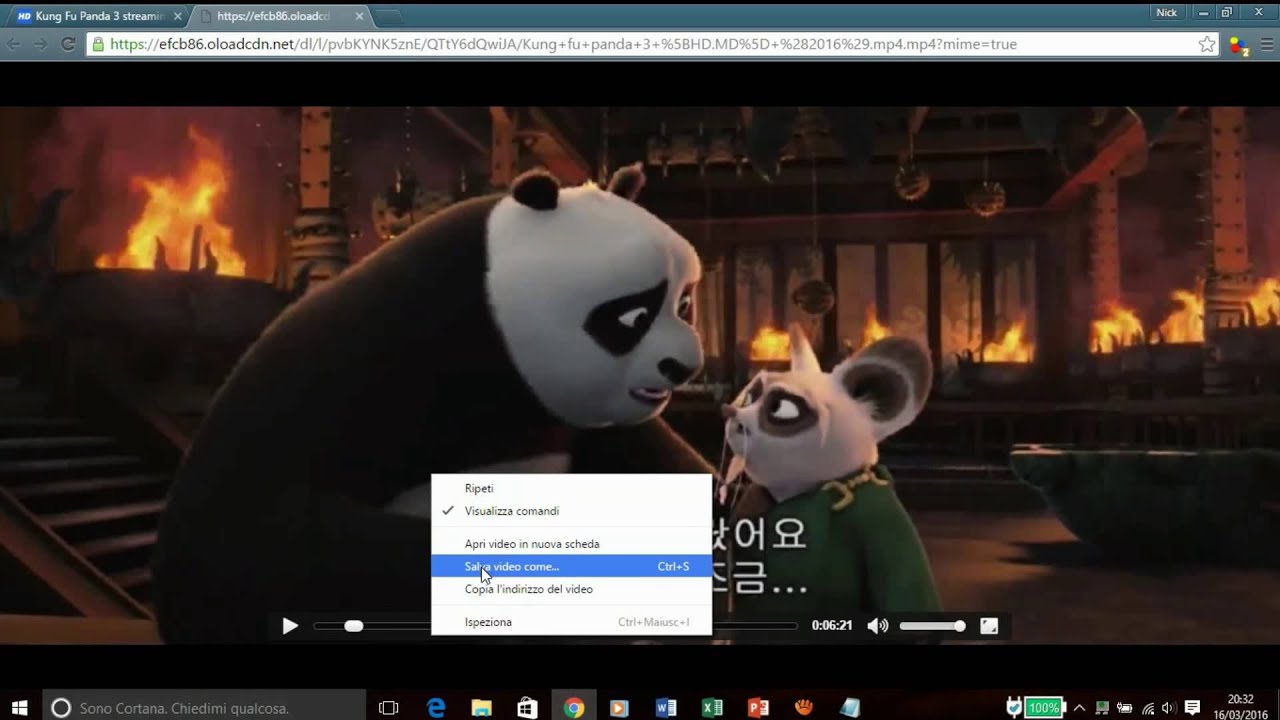This screenshot has height=720, width=1280.
Task: Open Task View on the taskbar
Action: (x=389, y=708)
